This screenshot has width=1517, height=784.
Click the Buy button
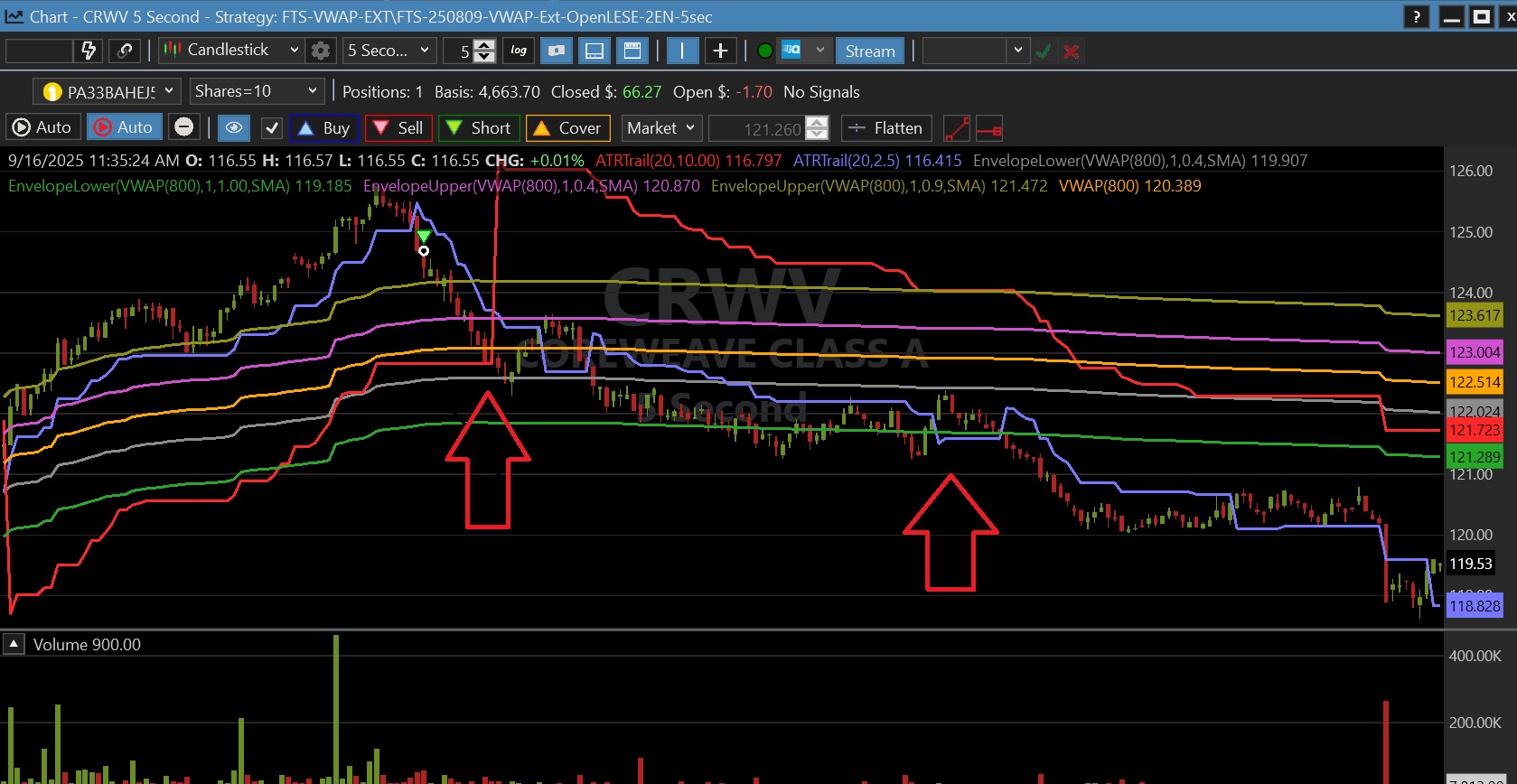(324, 128)
